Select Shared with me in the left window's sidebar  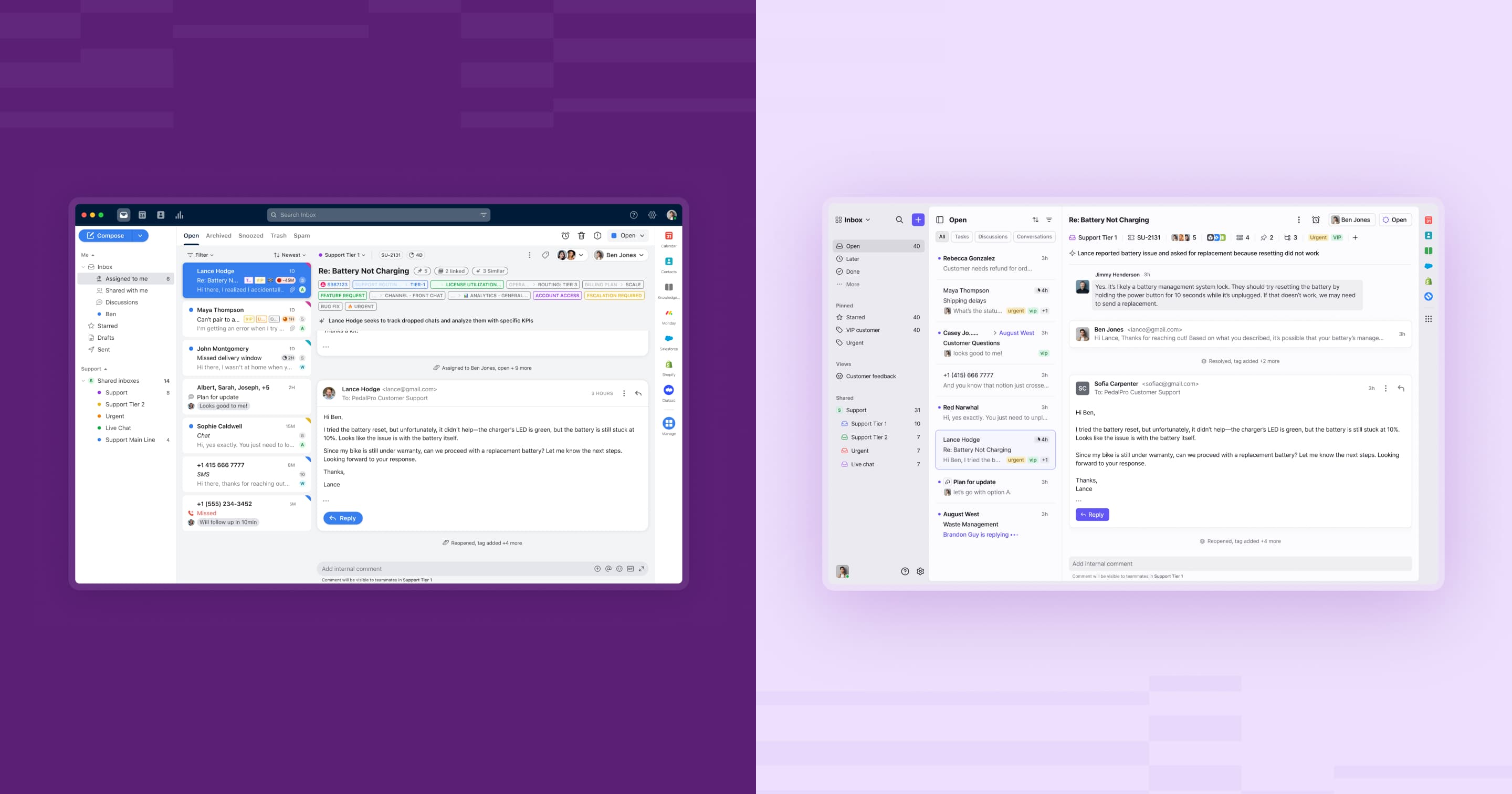[x=126, y=291]
